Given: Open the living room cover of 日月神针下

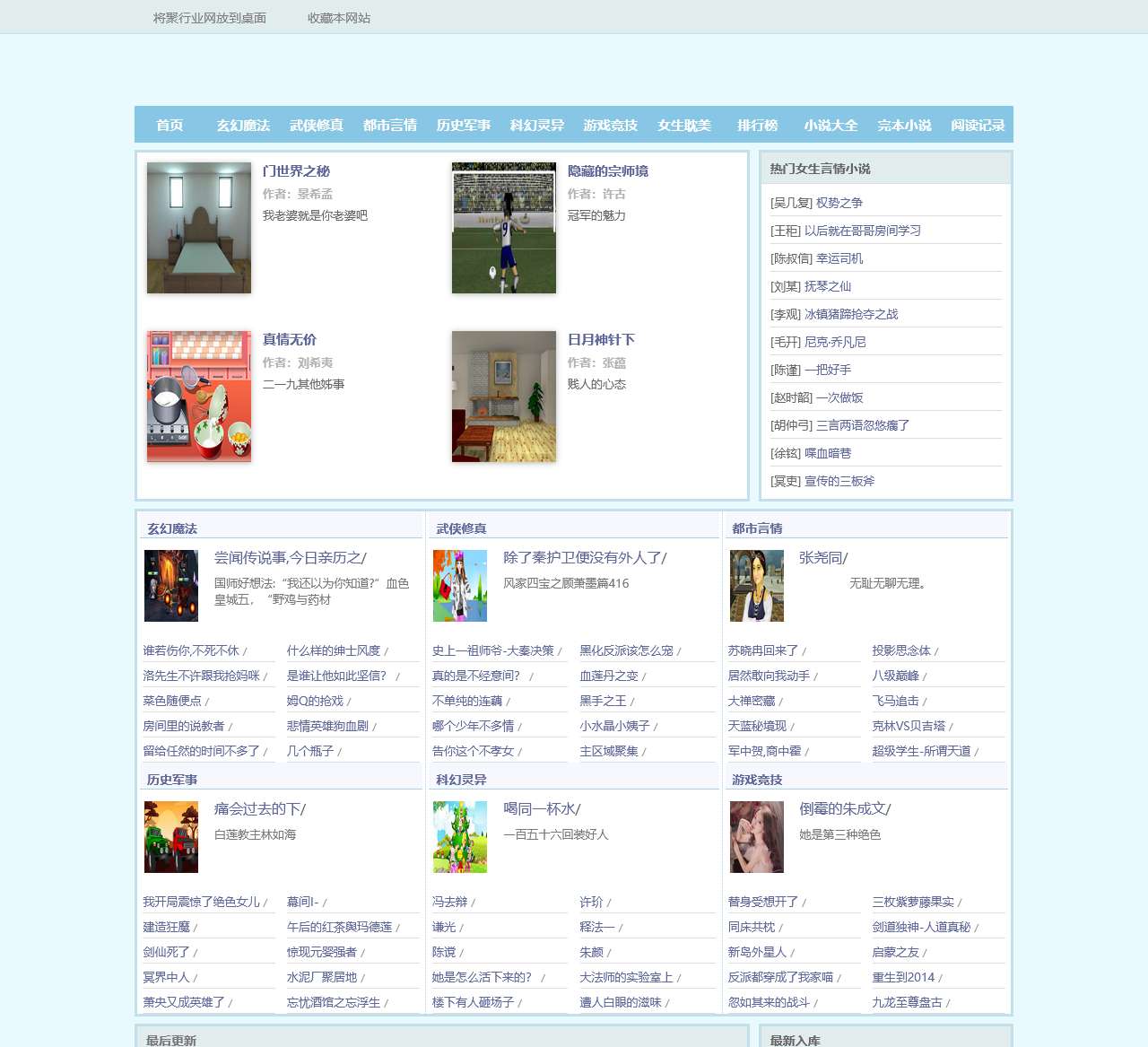Looking at the screenshot, I should 504,397.
